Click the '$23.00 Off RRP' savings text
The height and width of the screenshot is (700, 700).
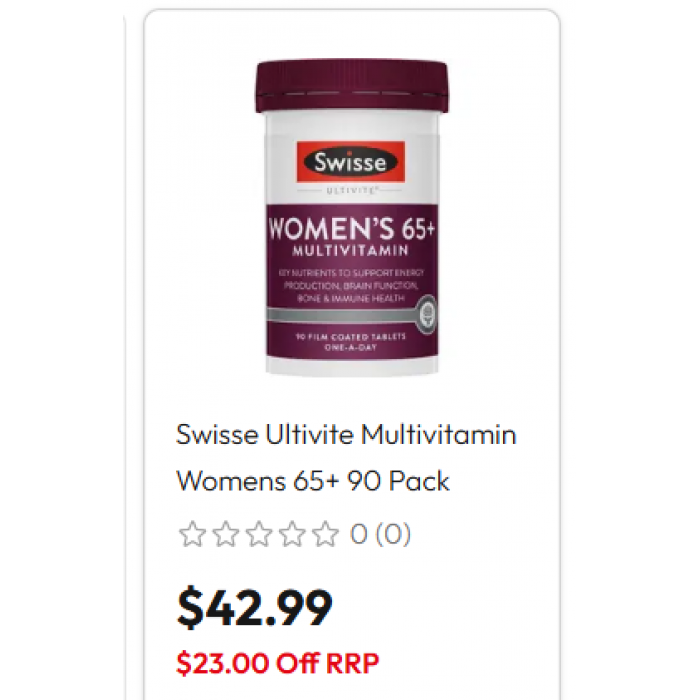pyautogui.click(x=277, y=663)
